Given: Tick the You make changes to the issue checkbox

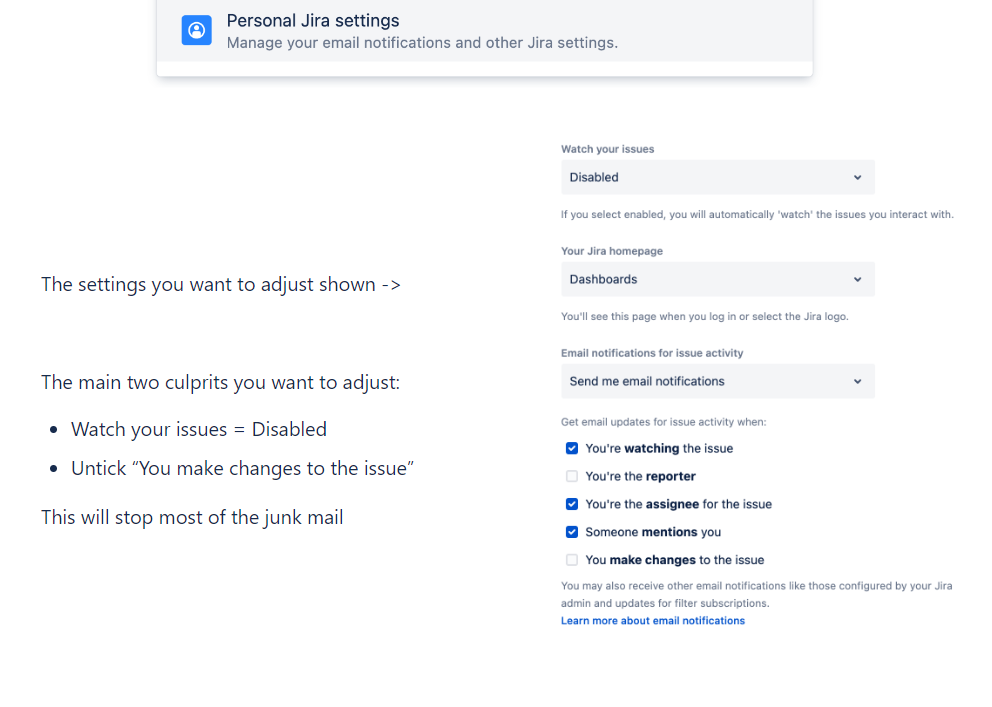Looking at the screenshot, I should coord(571,560).
